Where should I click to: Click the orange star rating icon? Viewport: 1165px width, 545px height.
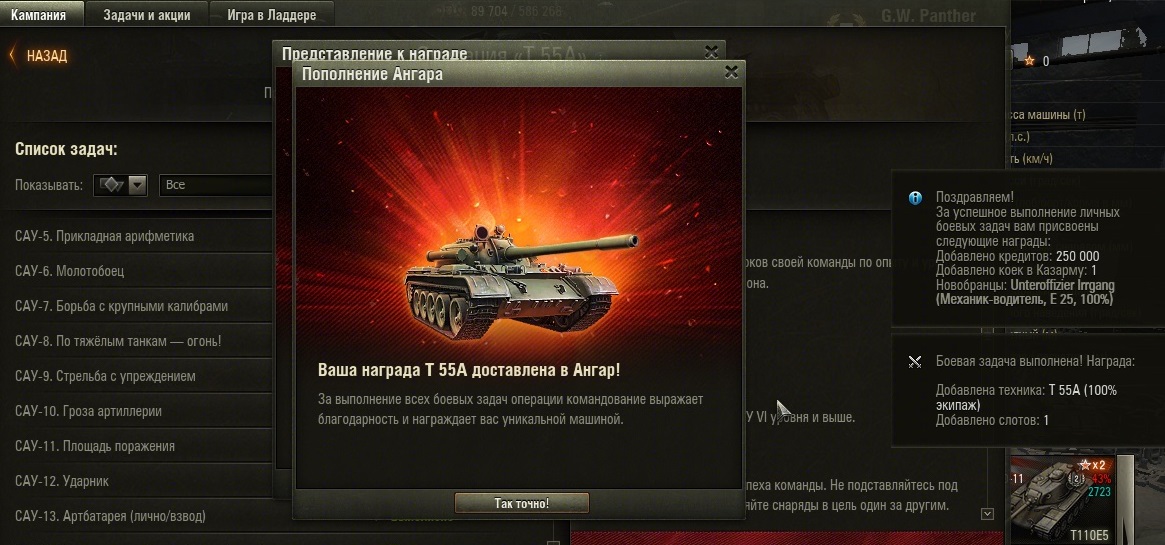pyautogui.click(x=1029, y=61)
